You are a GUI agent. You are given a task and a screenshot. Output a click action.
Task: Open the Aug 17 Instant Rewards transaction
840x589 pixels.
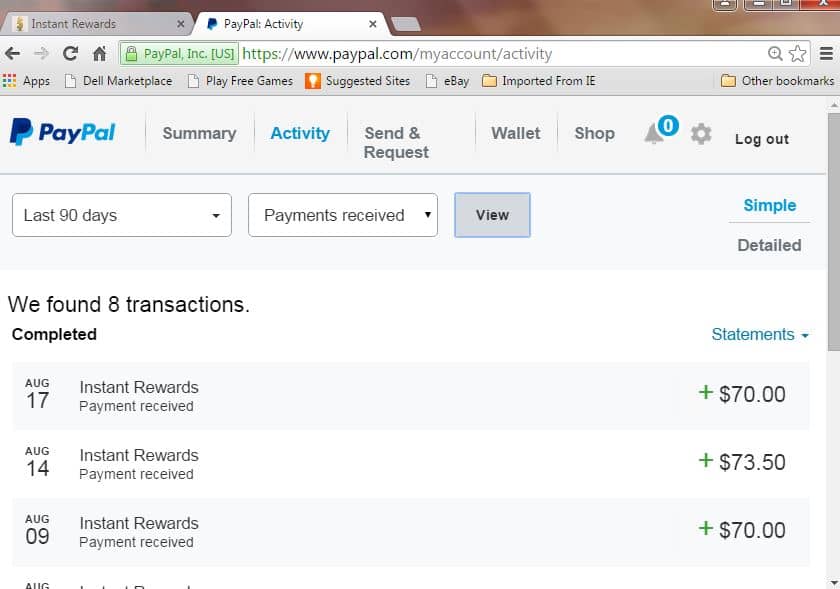click(x=411, y=396)
